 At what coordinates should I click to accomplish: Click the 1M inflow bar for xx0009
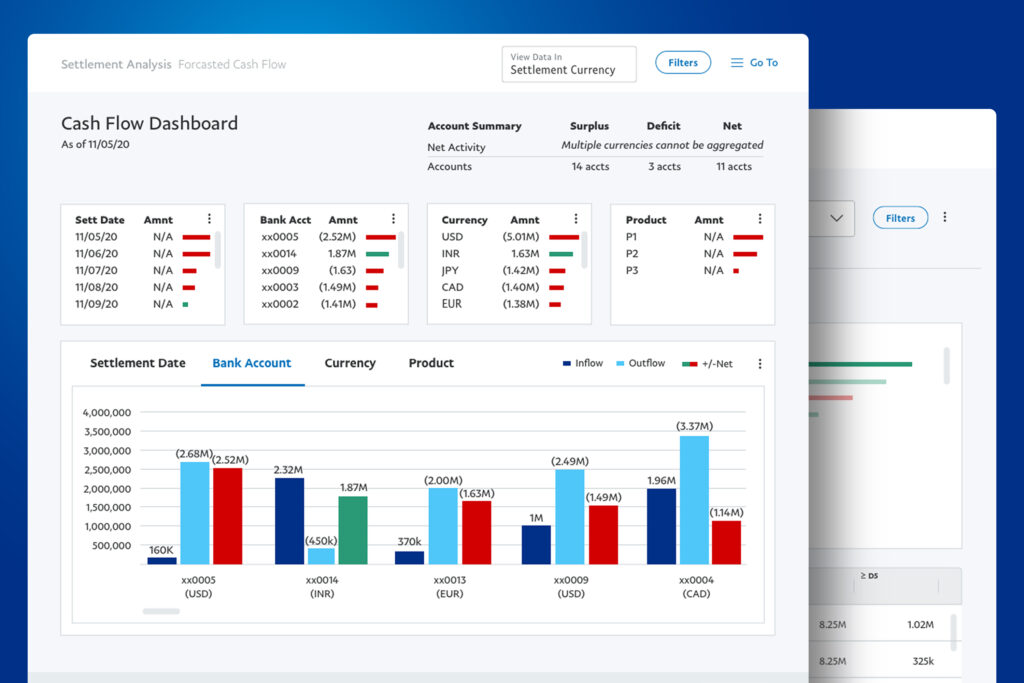tap(536, 545)
